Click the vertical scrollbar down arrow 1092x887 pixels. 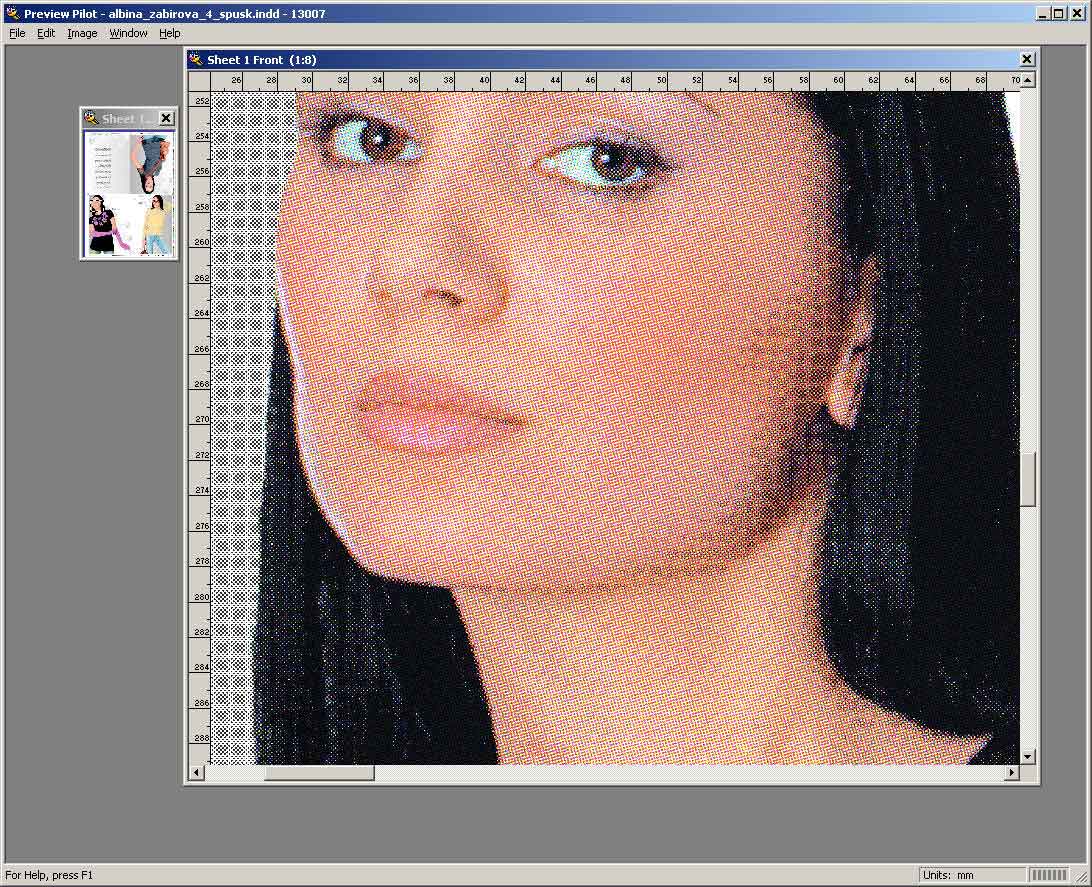click(1027, 757)
